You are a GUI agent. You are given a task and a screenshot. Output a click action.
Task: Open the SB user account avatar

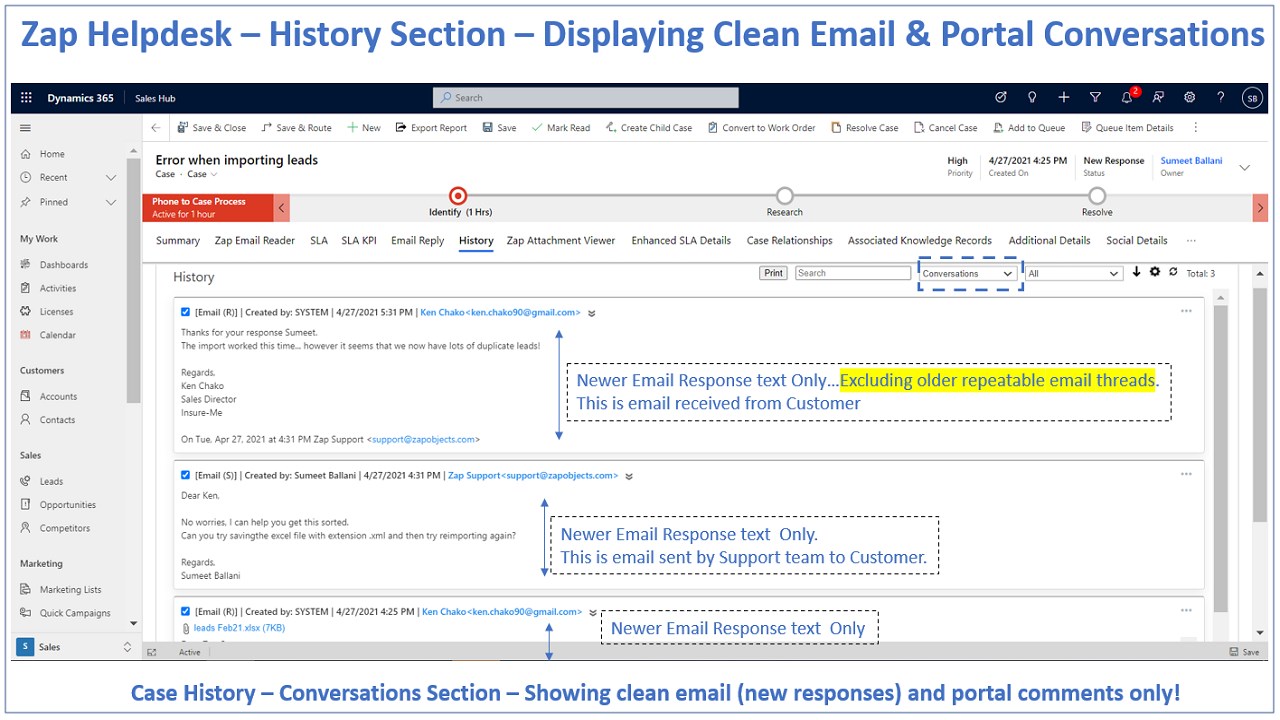click(1252, 98)
